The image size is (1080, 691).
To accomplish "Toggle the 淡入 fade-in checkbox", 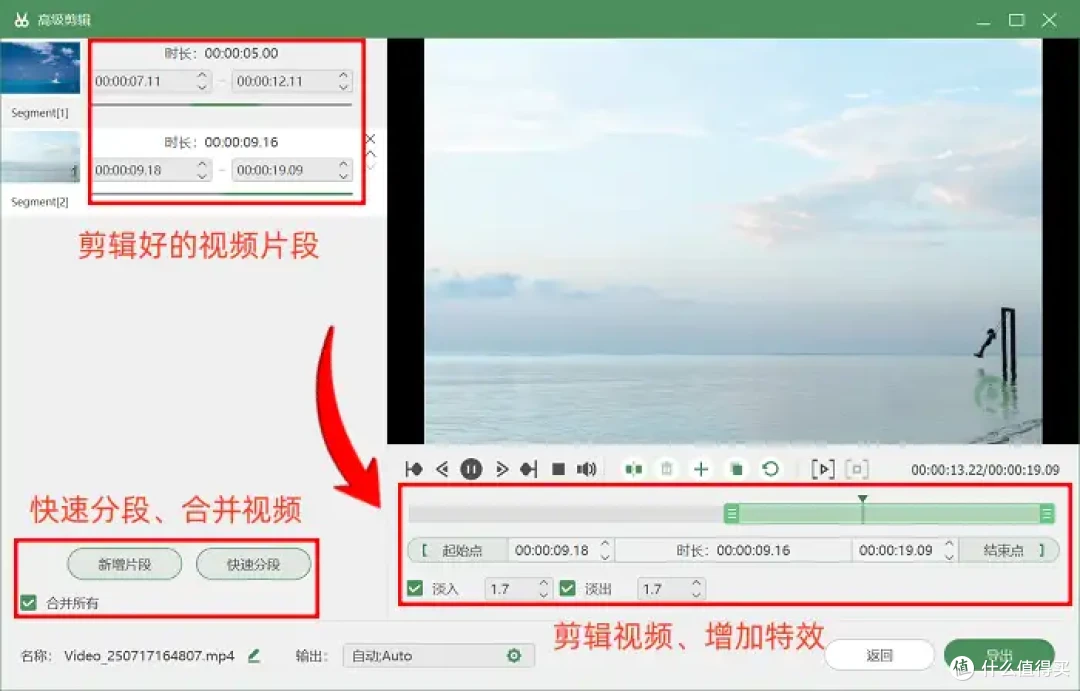I will tap(415, 588).
